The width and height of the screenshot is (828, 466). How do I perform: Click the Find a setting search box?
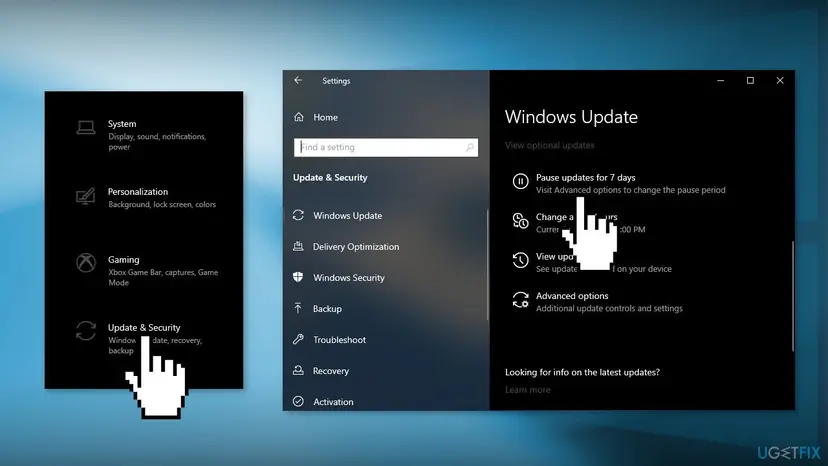pyautogui.click(x=385, y=147)
